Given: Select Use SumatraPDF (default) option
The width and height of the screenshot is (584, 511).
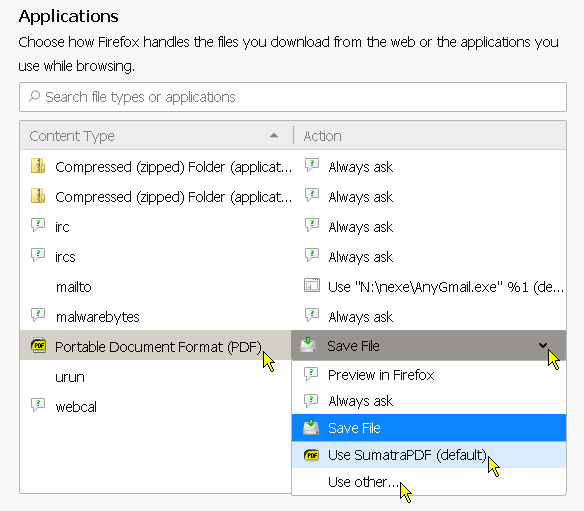Looking at the screenshot, I should pyautogui.click(x=429, y=455).
